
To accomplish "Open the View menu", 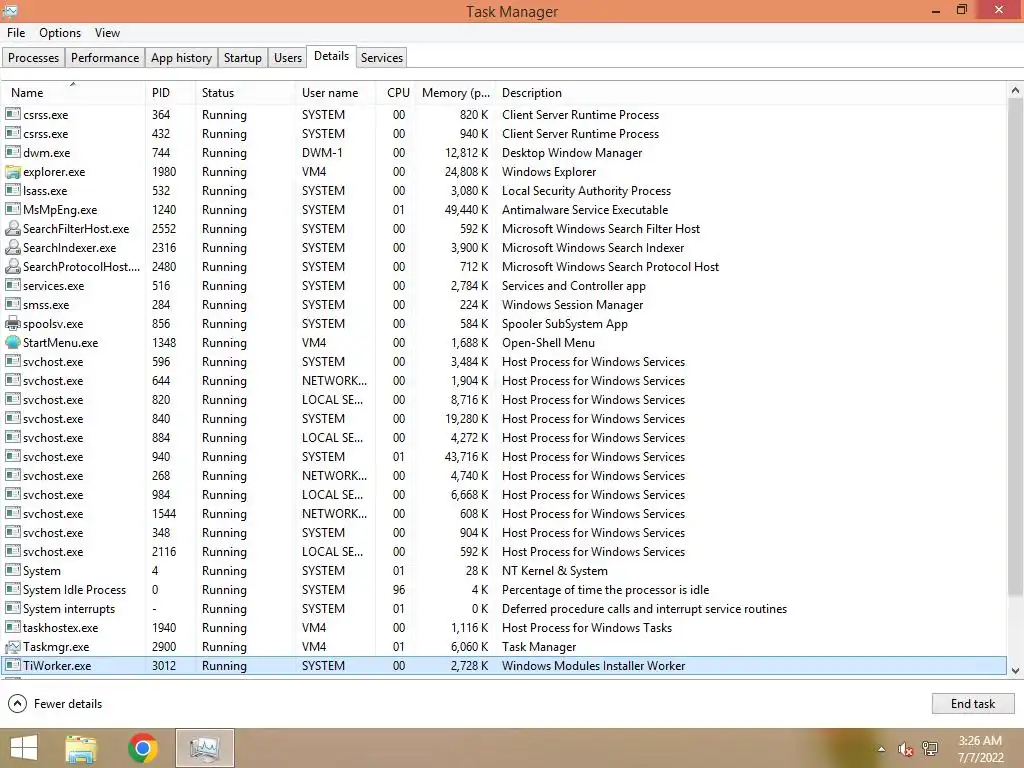I will coord(107,33).
